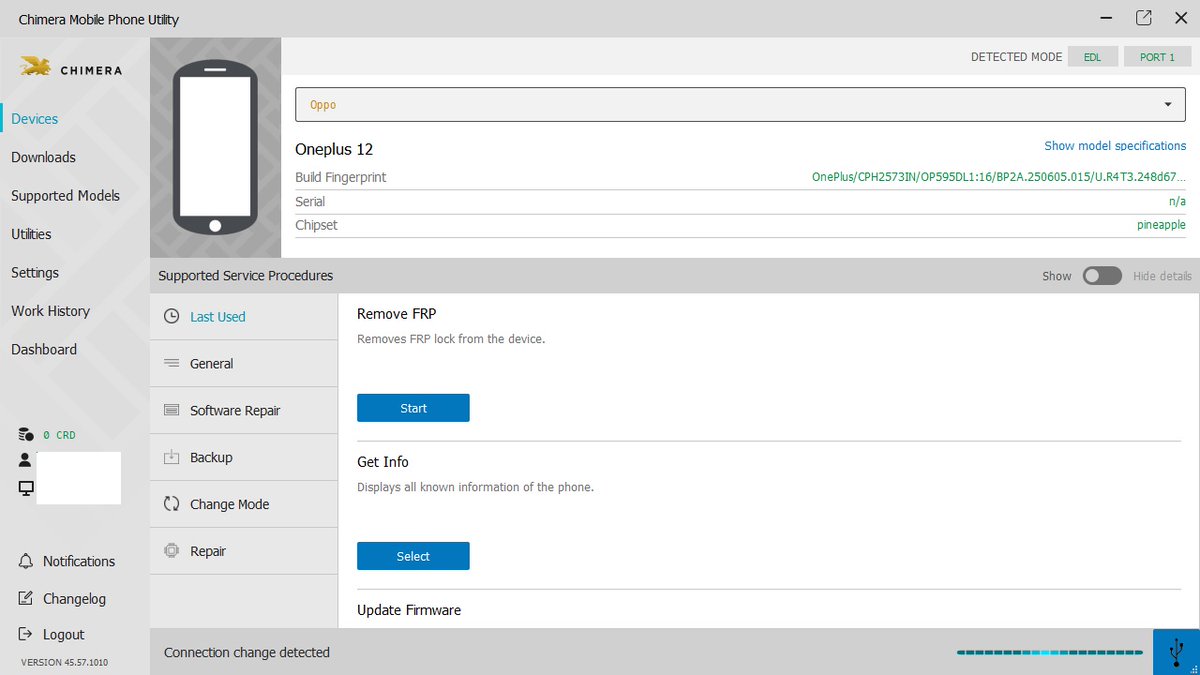
Task: Select the Repair procedures tab
Action: click(x=244, y=551)
